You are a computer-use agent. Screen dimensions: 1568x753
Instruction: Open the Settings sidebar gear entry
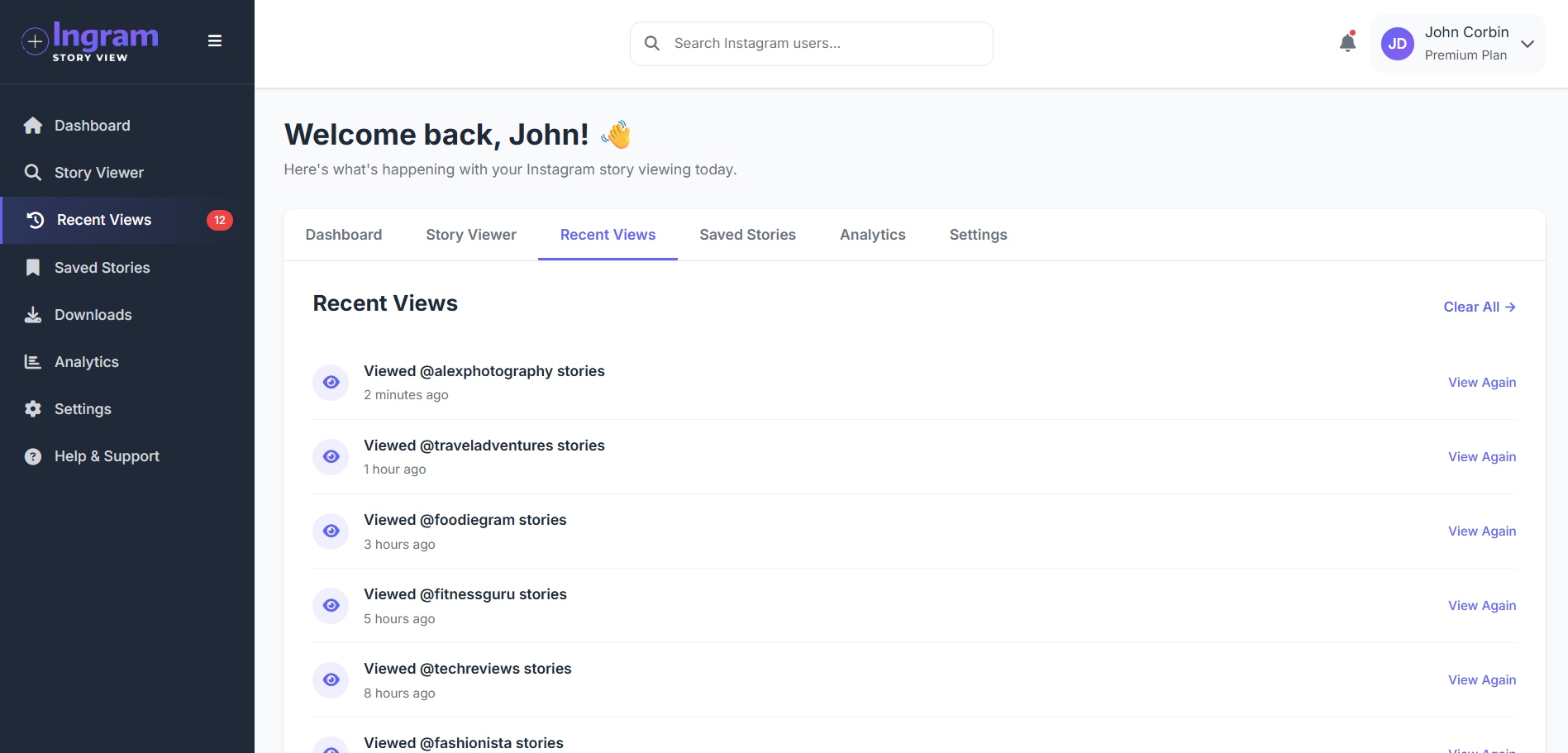click(x=33, y=408)
